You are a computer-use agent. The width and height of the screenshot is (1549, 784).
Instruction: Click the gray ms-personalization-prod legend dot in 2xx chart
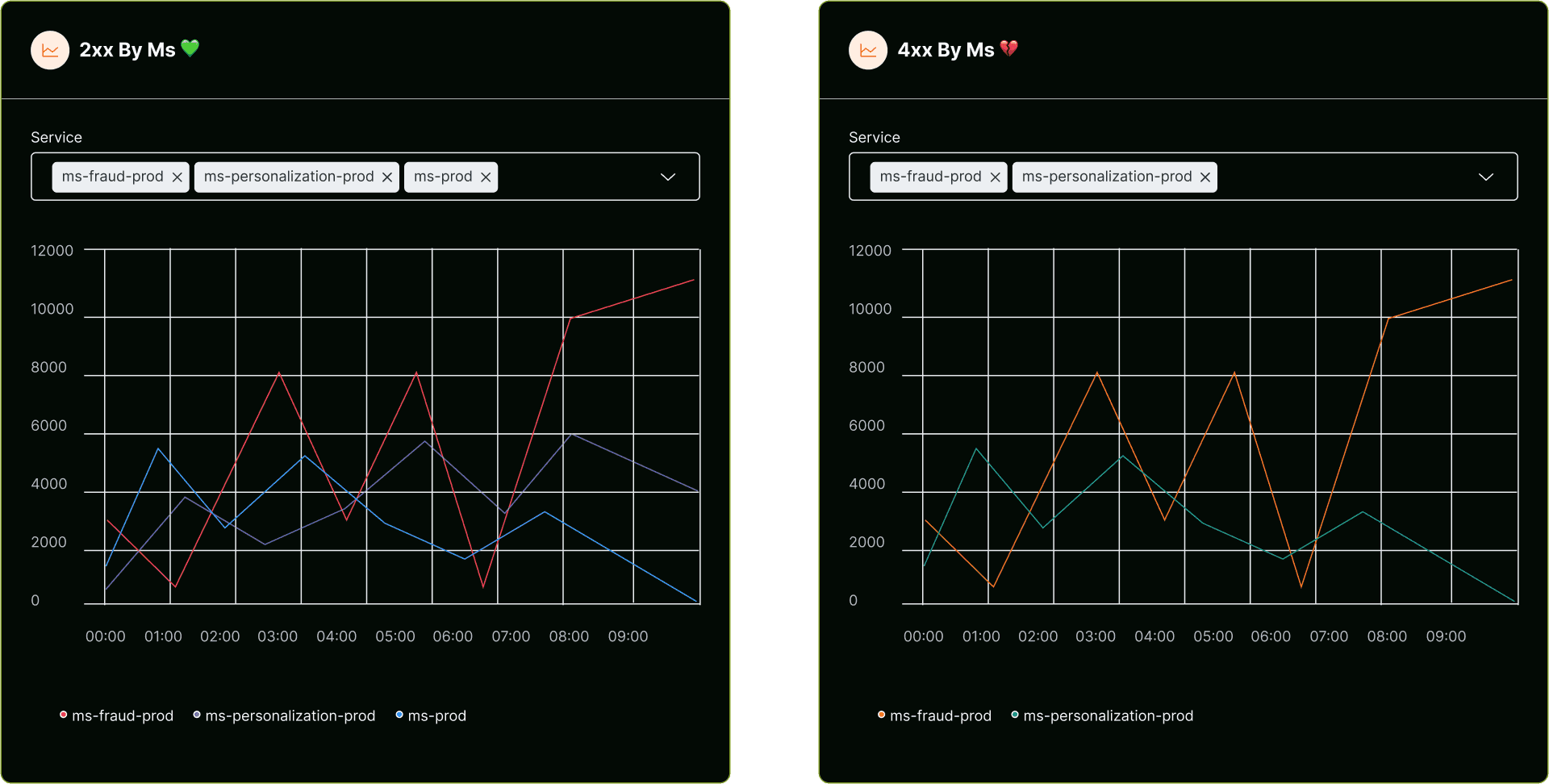pos(196,715)
